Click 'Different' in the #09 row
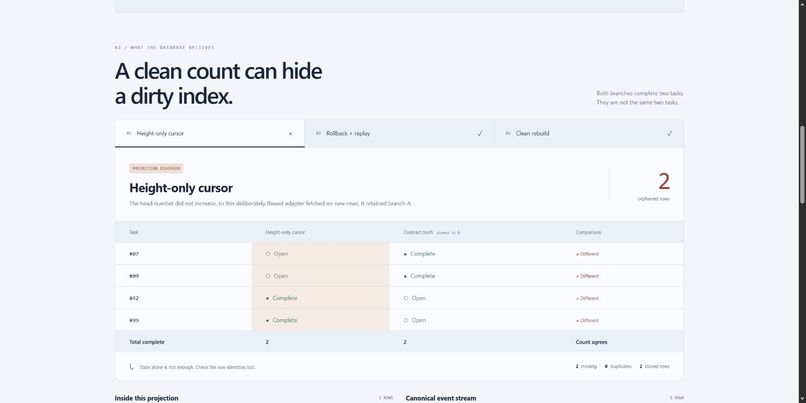 (x=588, y=276)
